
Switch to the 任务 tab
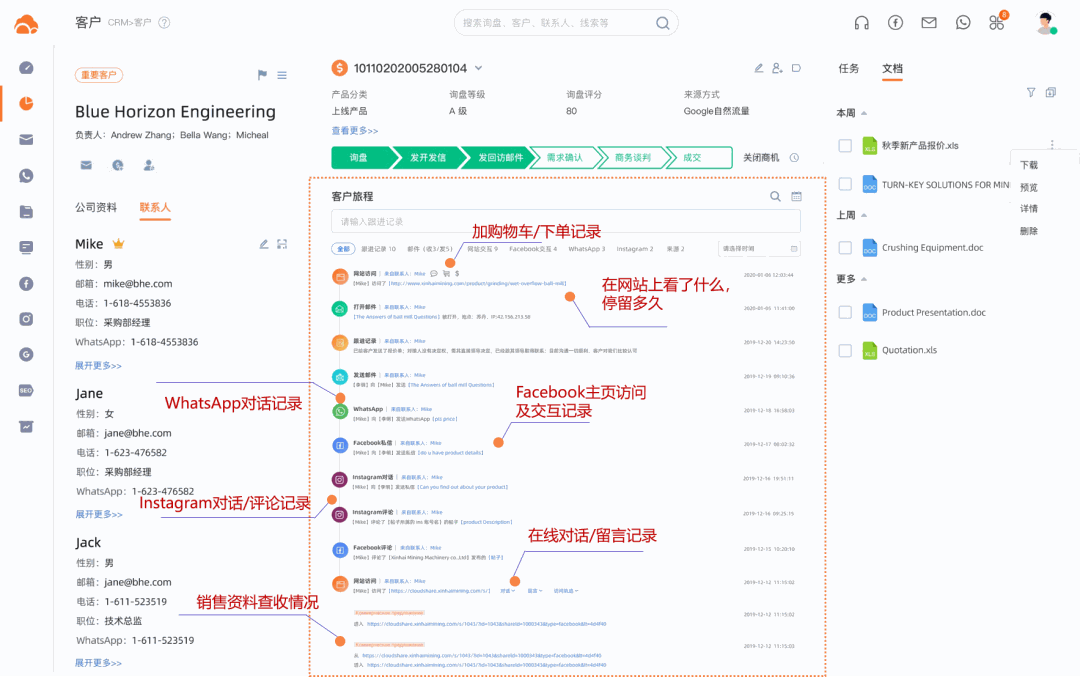849,68
